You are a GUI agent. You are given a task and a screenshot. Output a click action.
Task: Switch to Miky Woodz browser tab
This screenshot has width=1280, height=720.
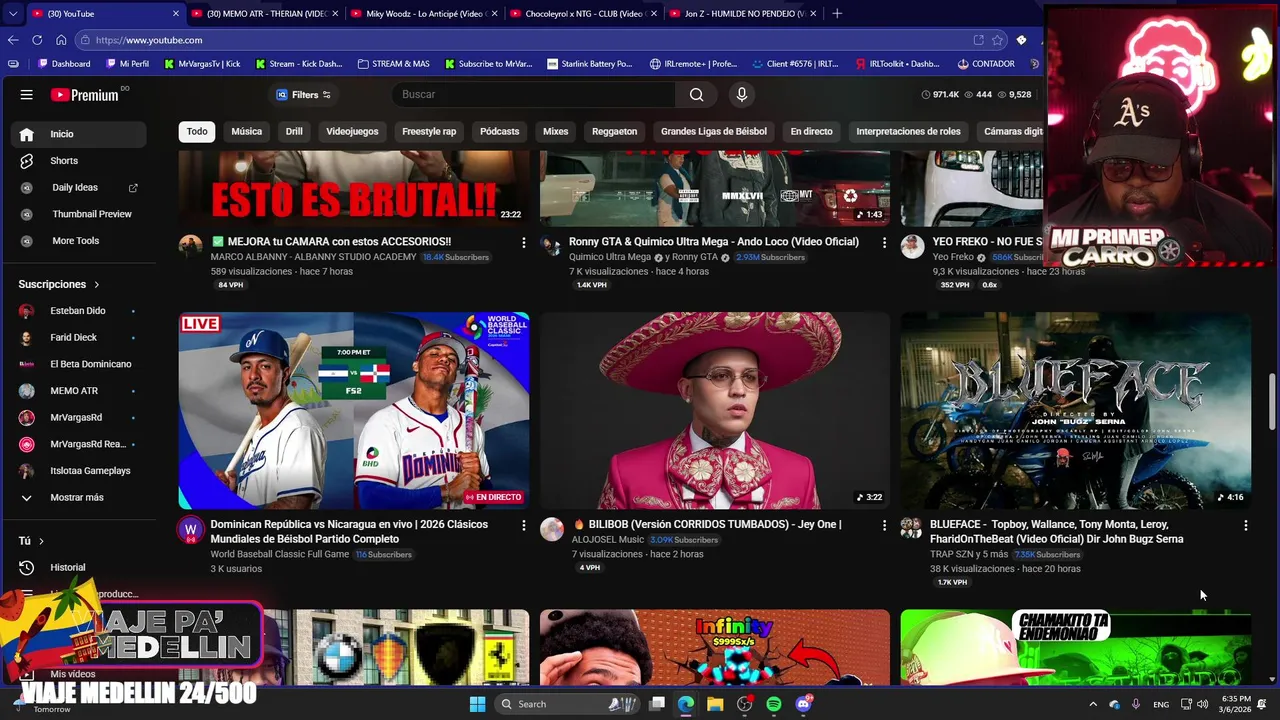424,14
